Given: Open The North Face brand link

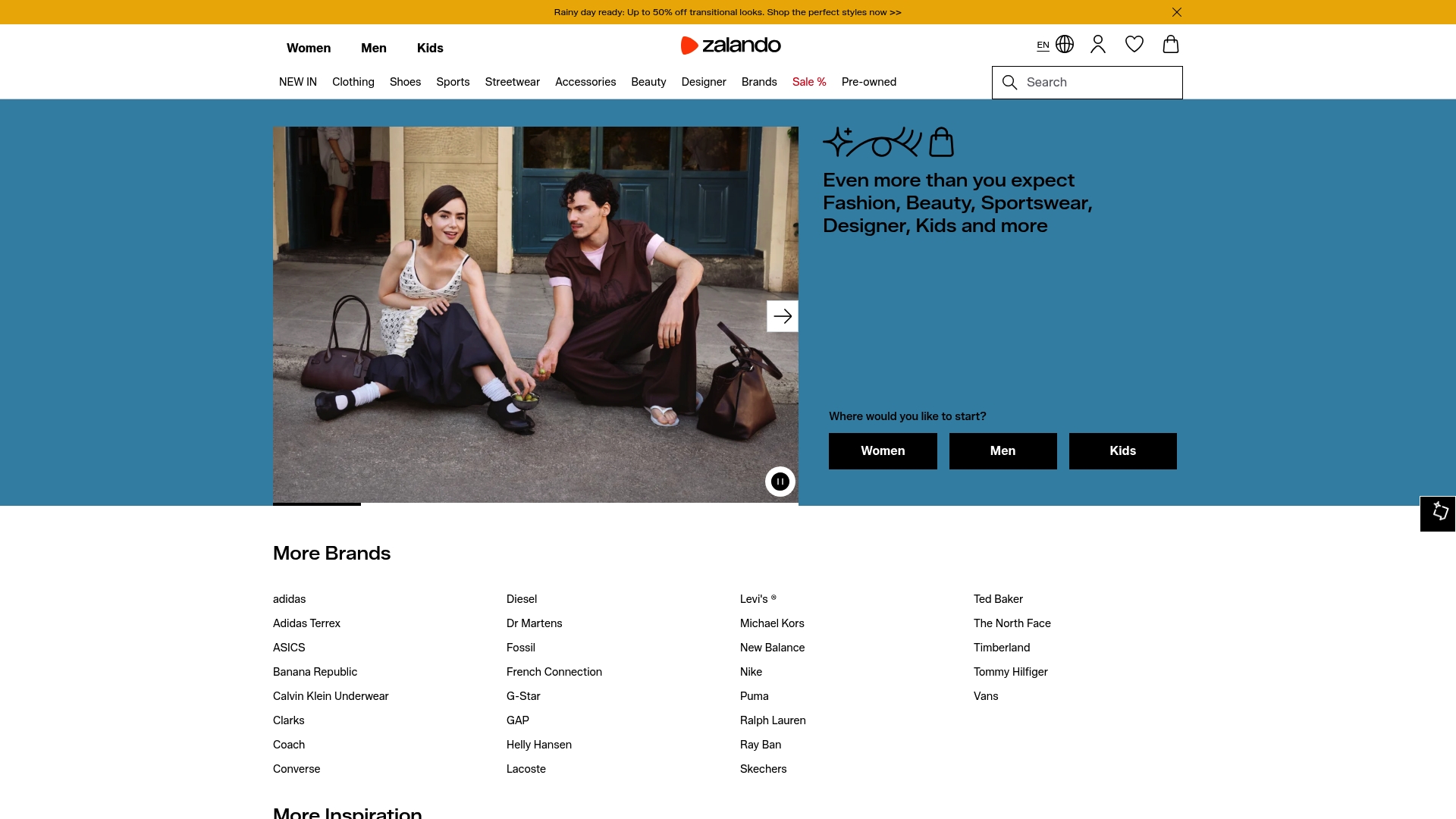Looking at the screenshot, I should pyautogui.click(x=1012, y=623).
